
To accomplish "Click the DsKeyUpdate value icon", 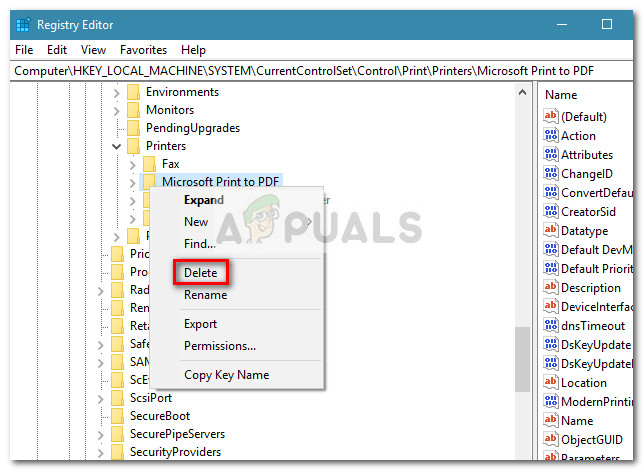I will point(551,344).
